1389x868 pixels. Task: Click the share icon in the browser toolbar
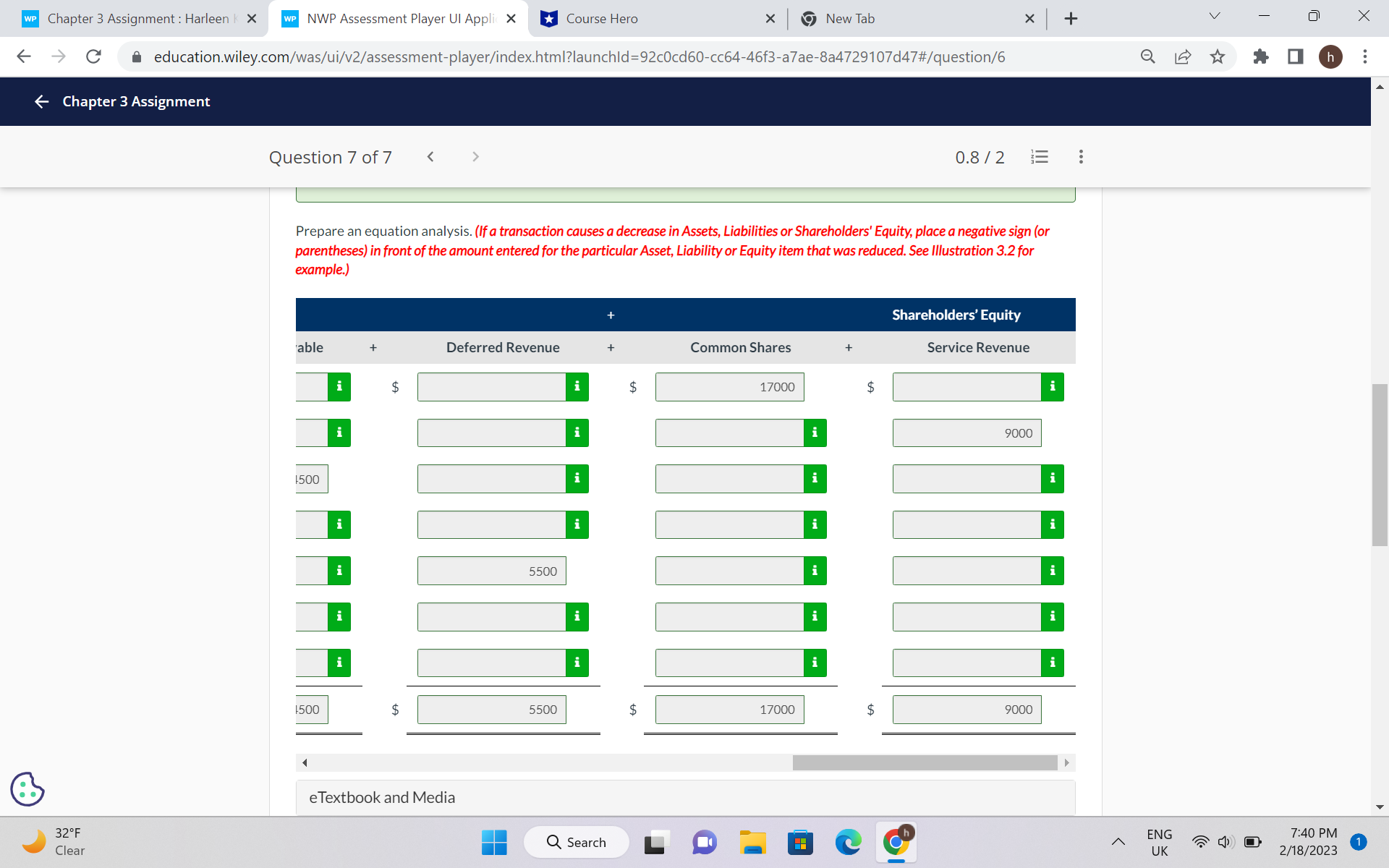coord(1182,56)
